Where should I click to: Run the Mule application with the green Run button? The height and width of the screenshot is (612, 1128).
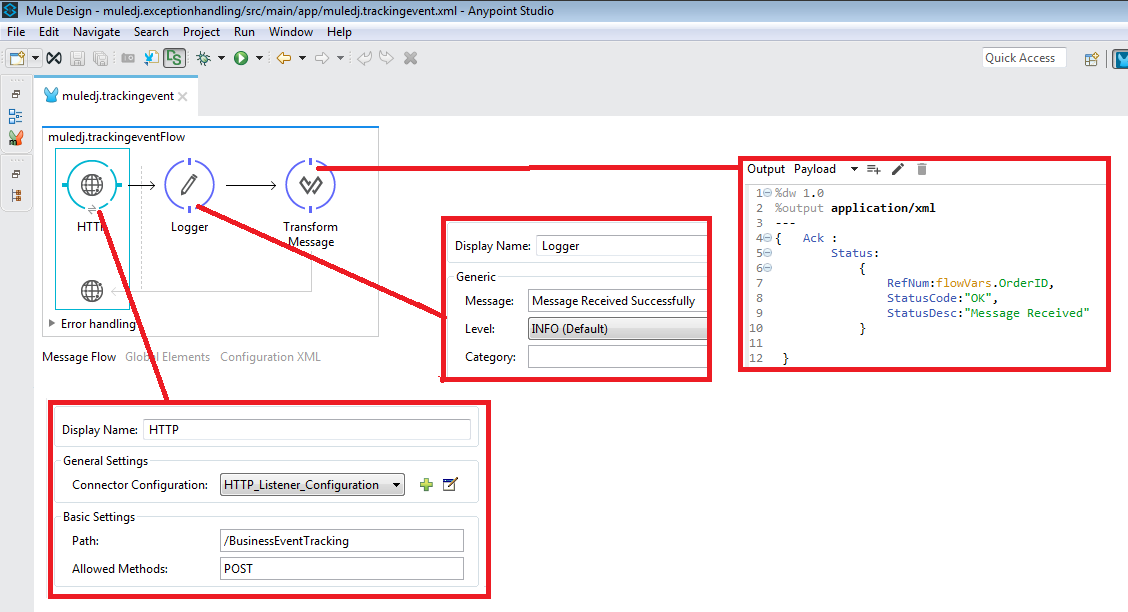coord(243,57)
